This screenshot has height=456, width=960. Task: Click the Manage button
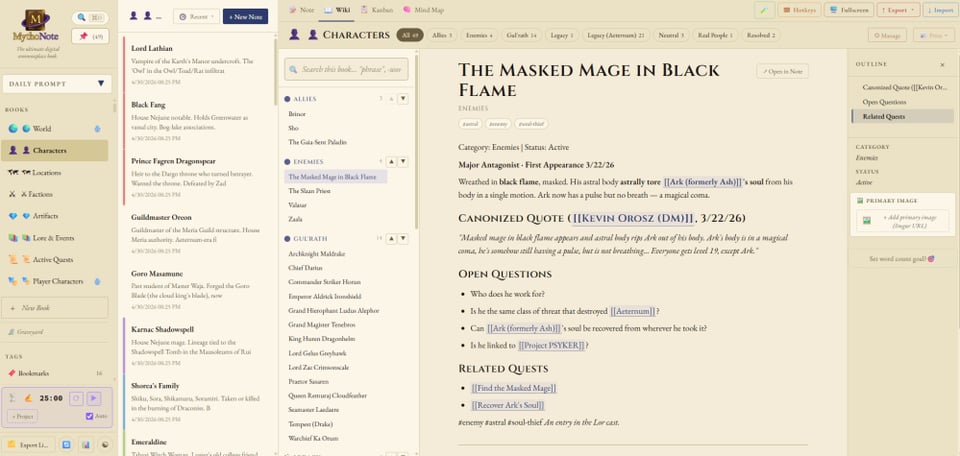pos(887,36)
